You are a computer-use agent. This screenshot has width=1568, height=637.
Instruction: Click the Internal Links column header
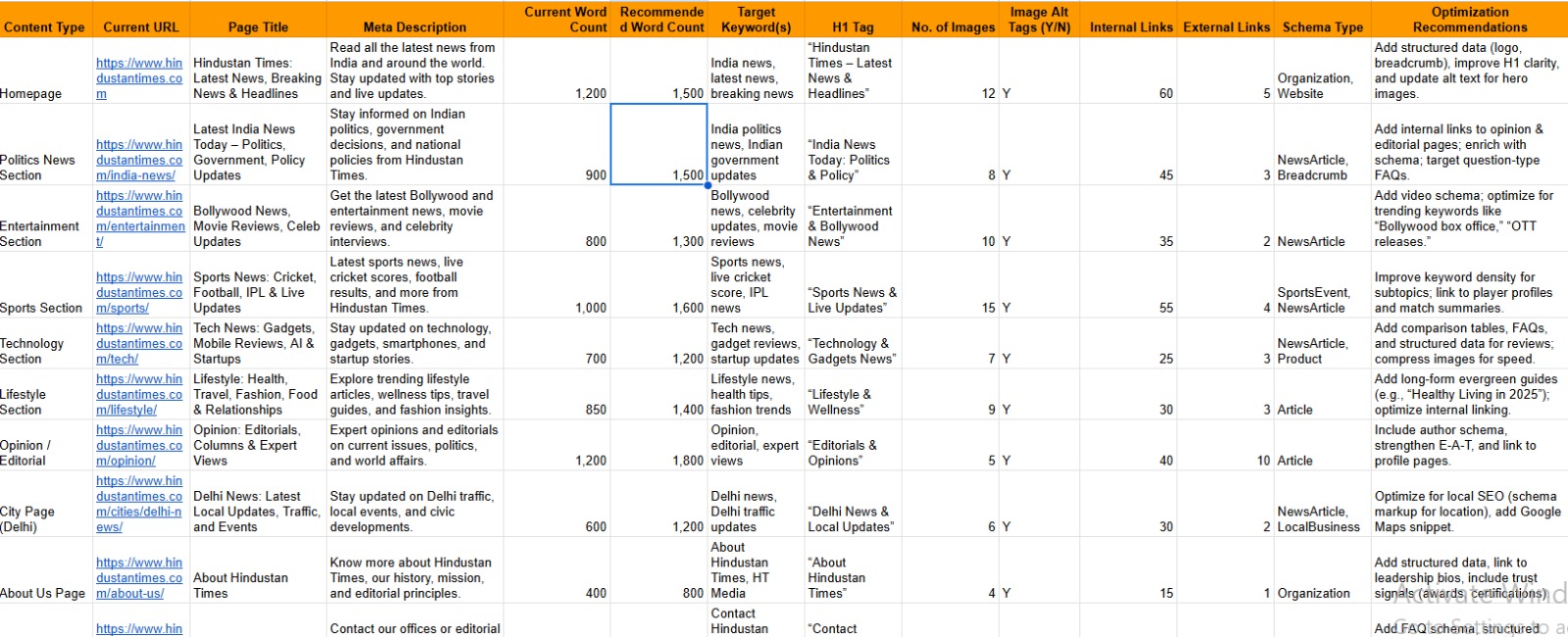click(x=1130, y=27)
